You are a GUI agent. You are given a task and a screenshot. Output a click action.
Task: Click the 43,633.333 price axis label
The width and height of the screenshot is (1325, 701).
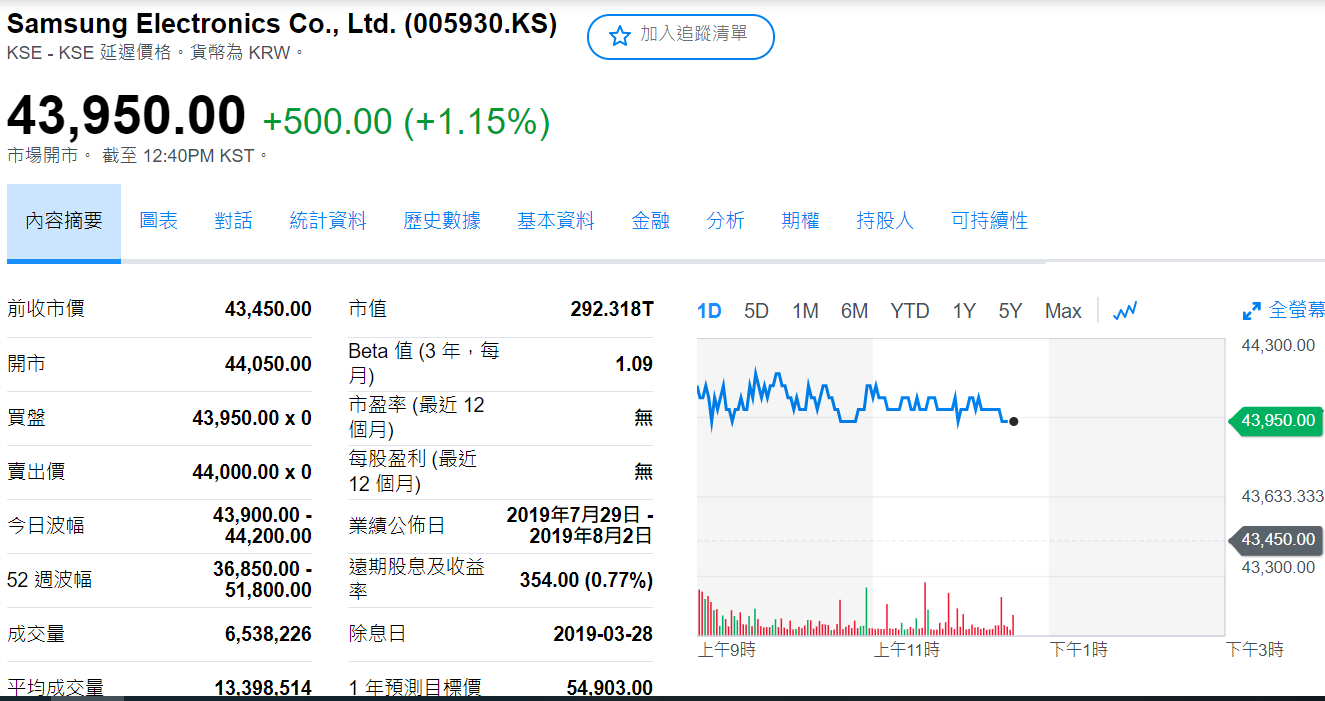click(x=1282, y=496)
